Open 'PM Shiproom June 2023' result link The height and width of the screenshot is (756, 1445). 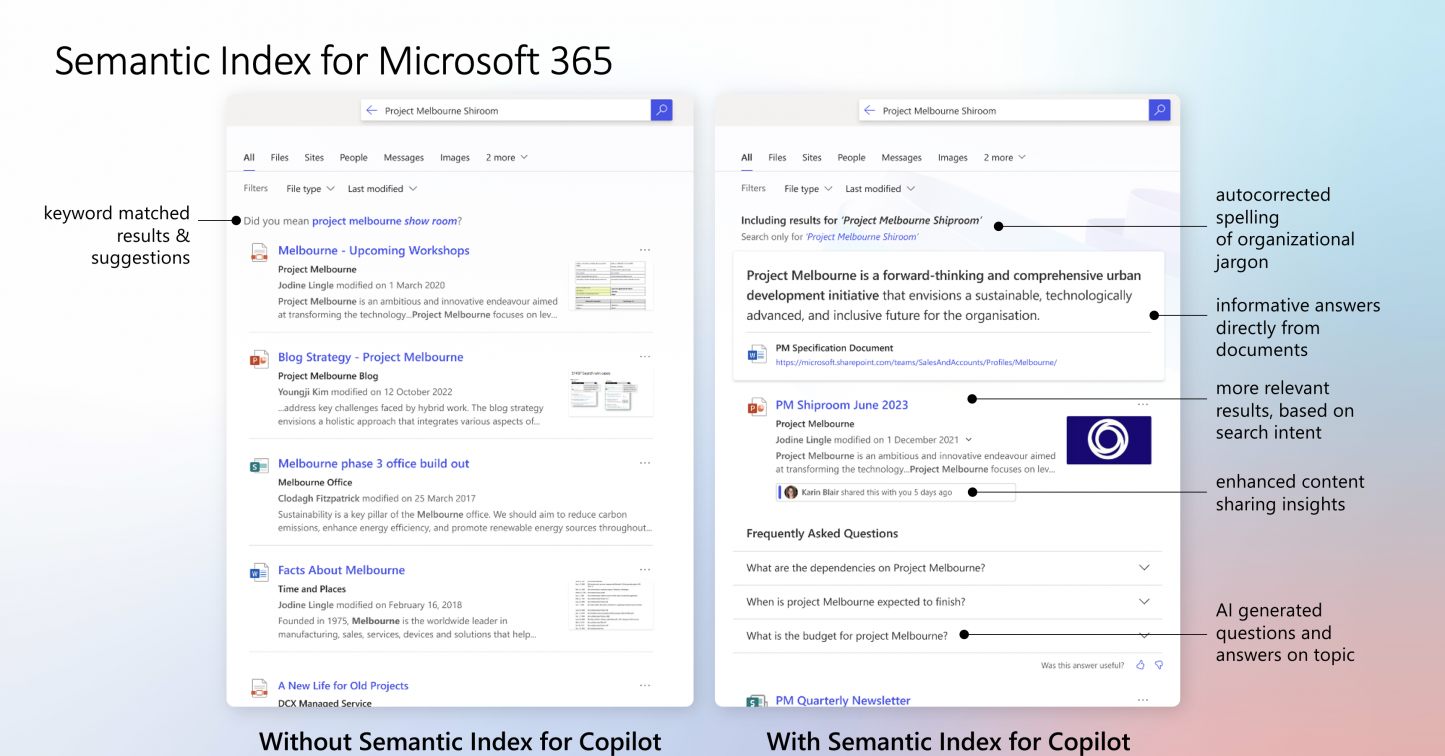click(842, 405)
